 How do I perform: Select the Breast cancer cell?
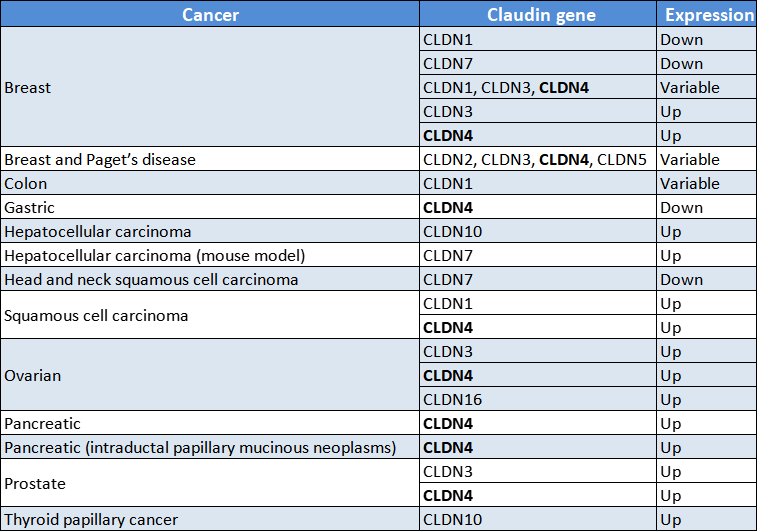click(x=28, y=88)
